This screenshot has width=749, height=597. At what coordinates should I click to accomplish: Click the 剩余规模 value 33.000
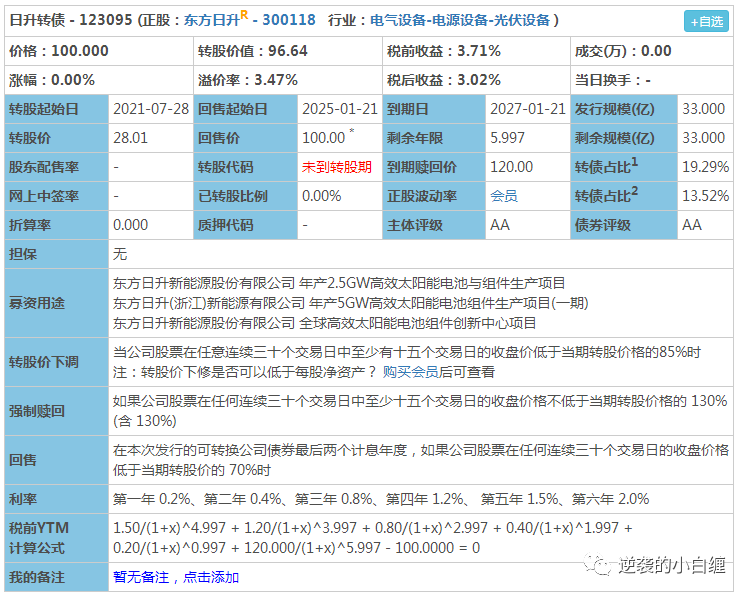pyautogui.click(x=704, y=138)
